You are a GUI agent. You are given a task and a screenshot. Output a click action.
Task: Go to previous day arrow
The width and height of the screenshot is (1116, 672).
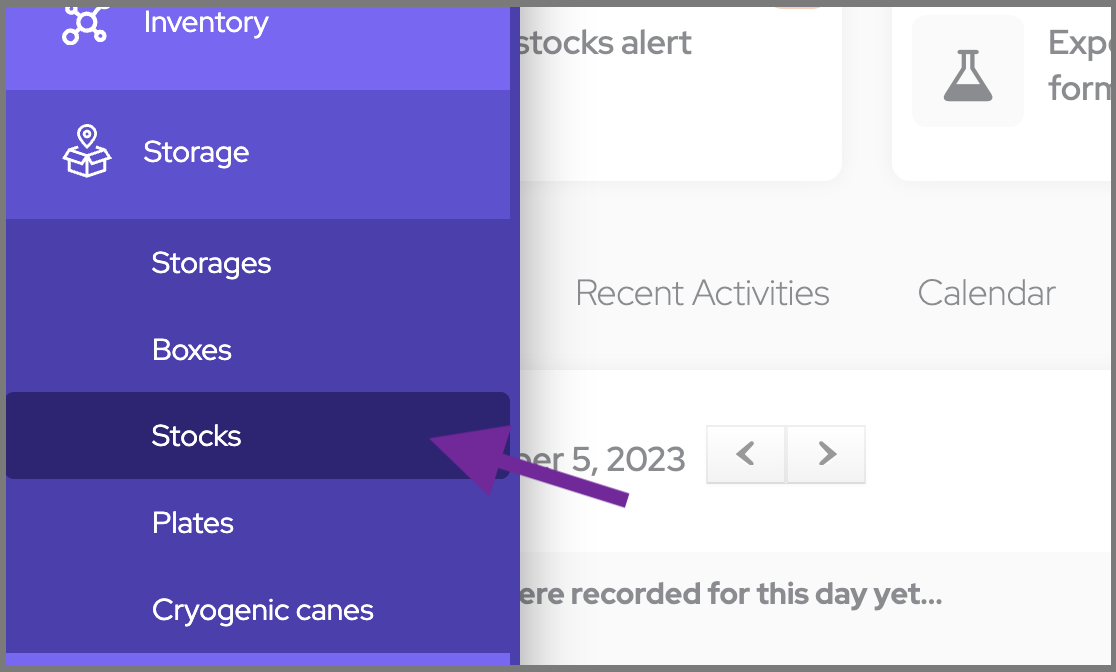click(x=745, y=455)
